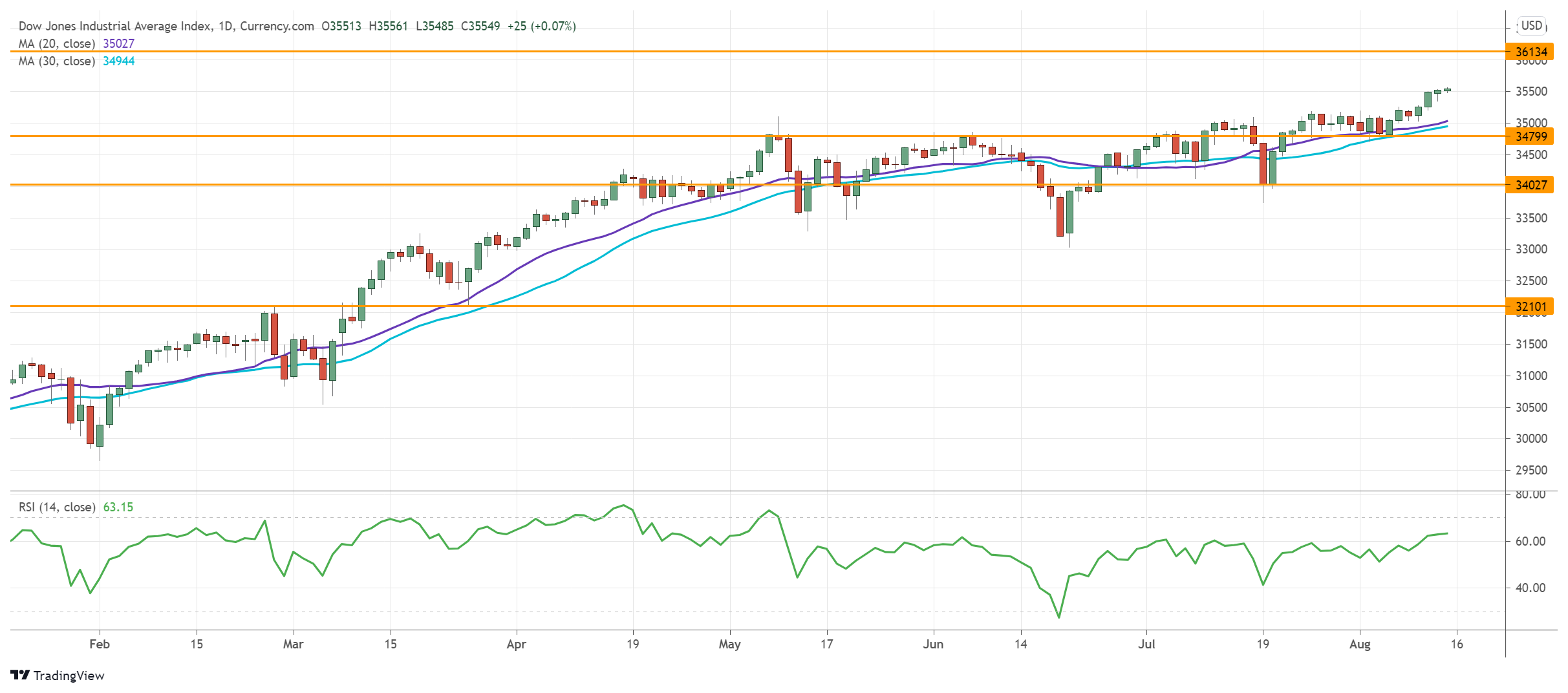
Task: Click the 33000 price axis label
Action: click(1532, 249)
